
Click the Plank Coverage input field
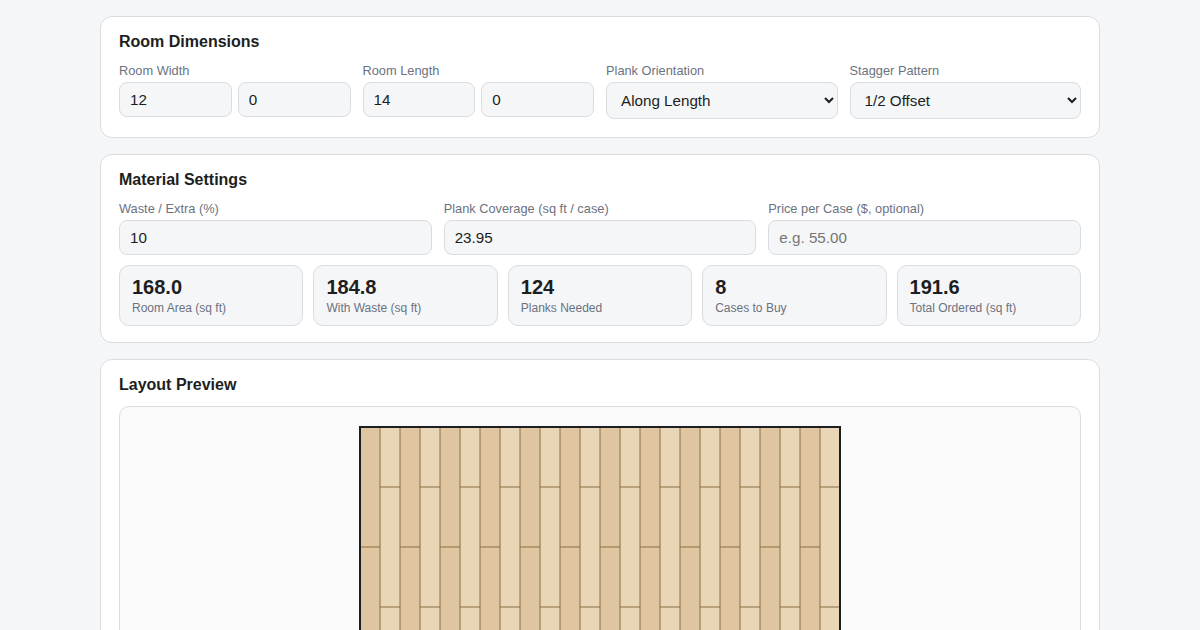click(x=600, y=238)
